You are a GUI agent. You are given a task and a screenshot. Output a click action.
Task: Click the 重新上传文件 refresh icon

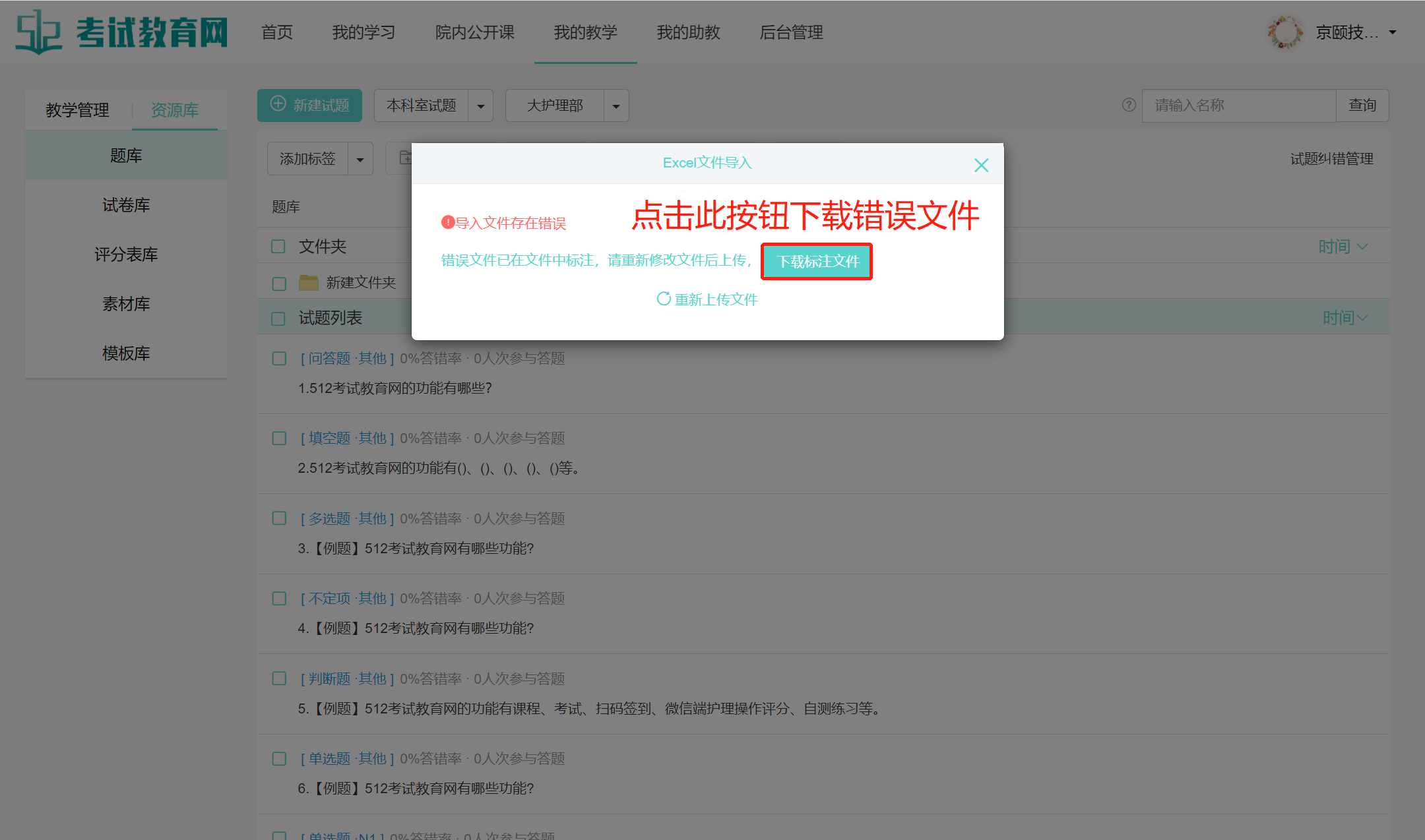pyautogui.click(x=663, y=299)
